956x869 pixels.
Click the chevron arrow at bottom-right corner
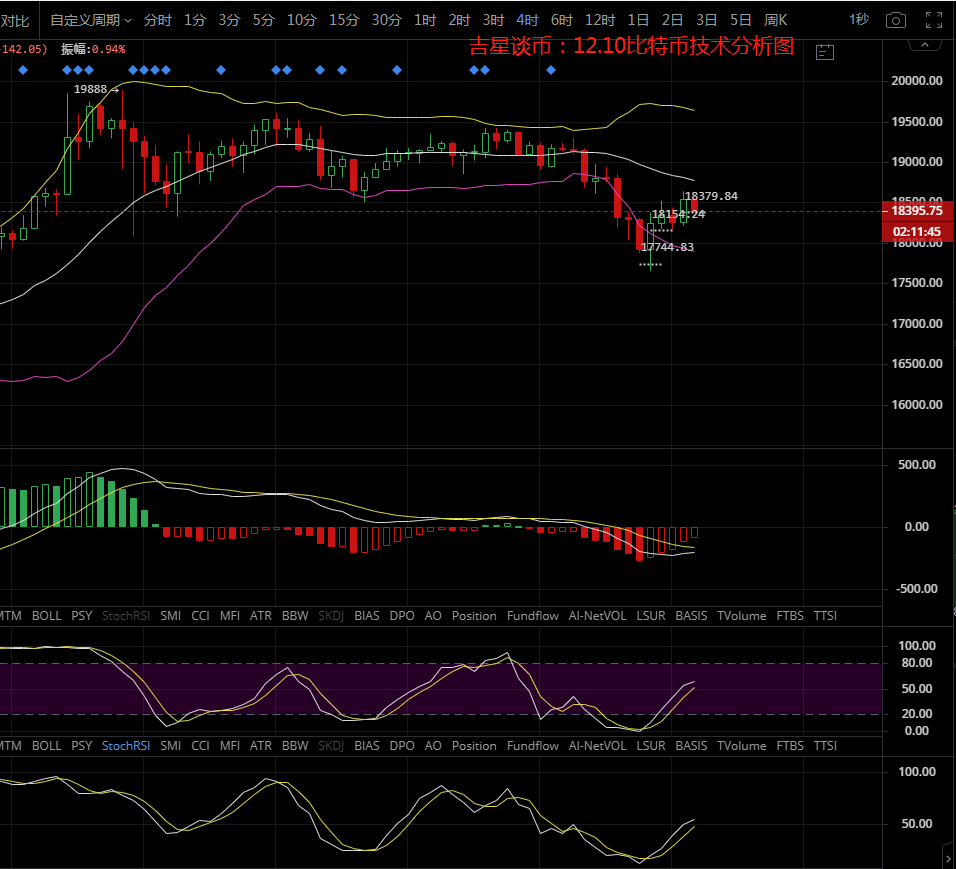point(947,857)
